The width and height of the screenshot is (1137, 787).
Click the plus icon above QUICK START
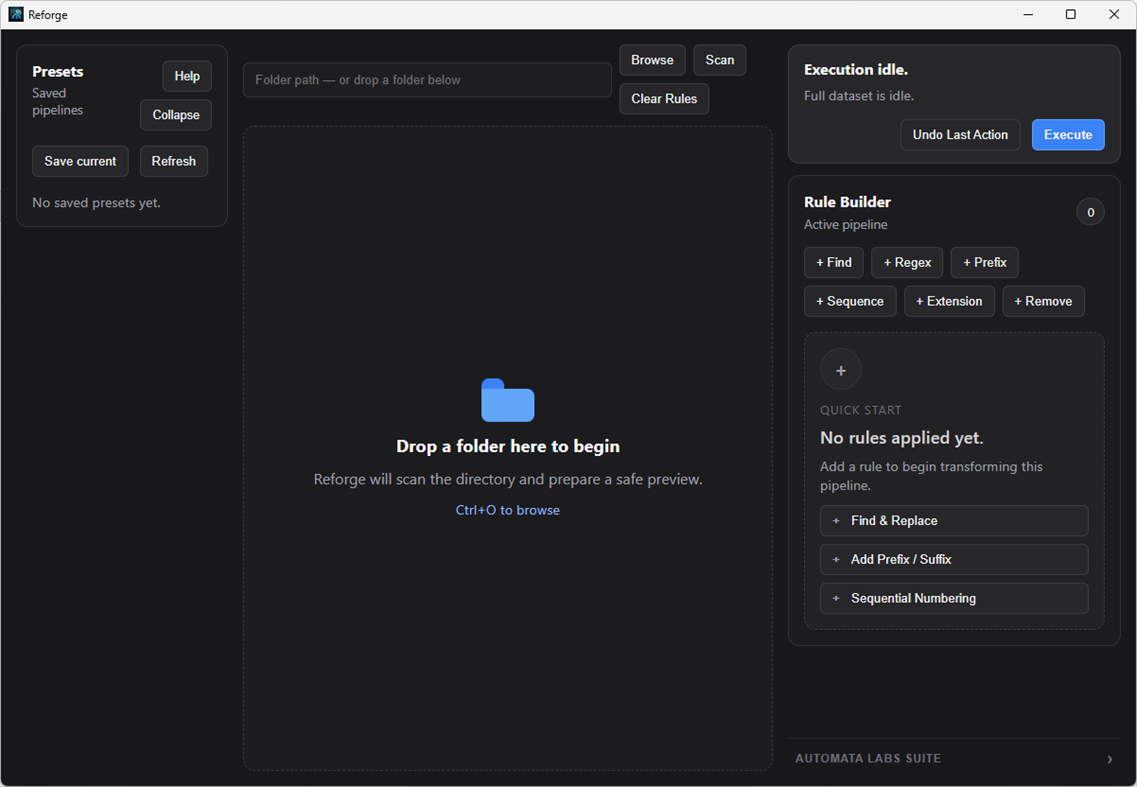(840, 369)
